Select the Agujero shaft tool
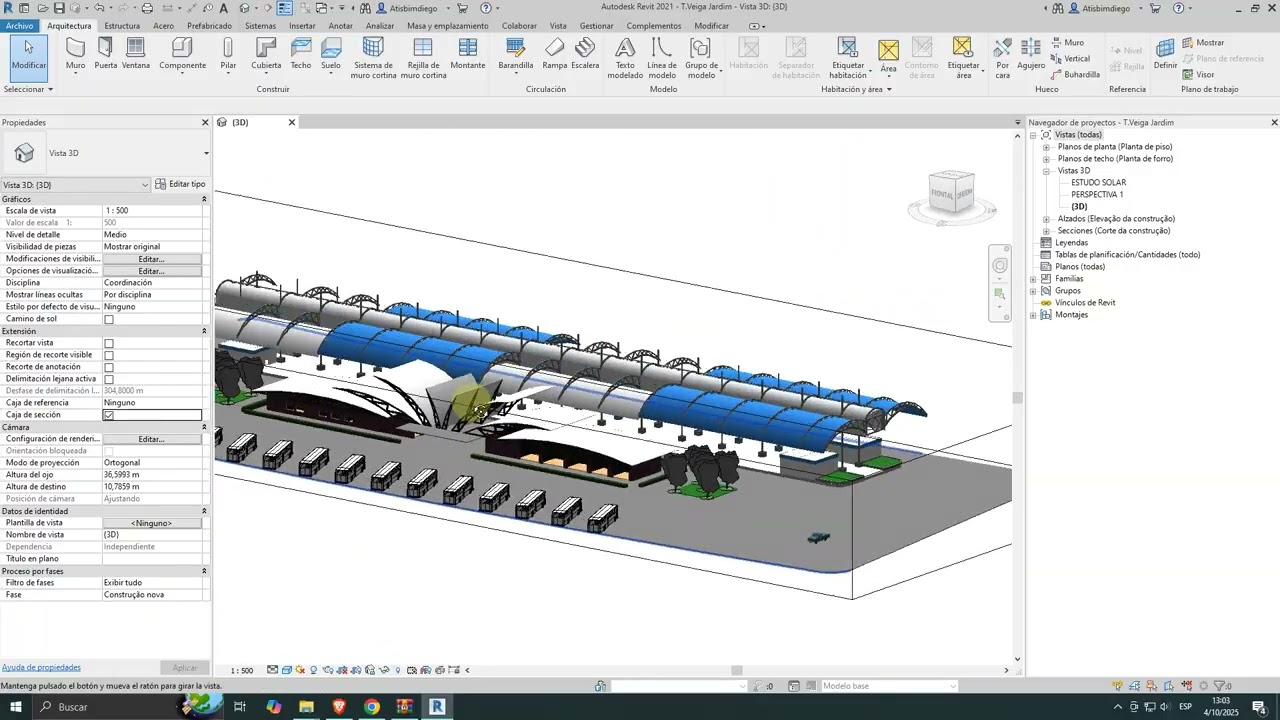The height and width of the screenshot is (720, 1280). coord(1031,54)
